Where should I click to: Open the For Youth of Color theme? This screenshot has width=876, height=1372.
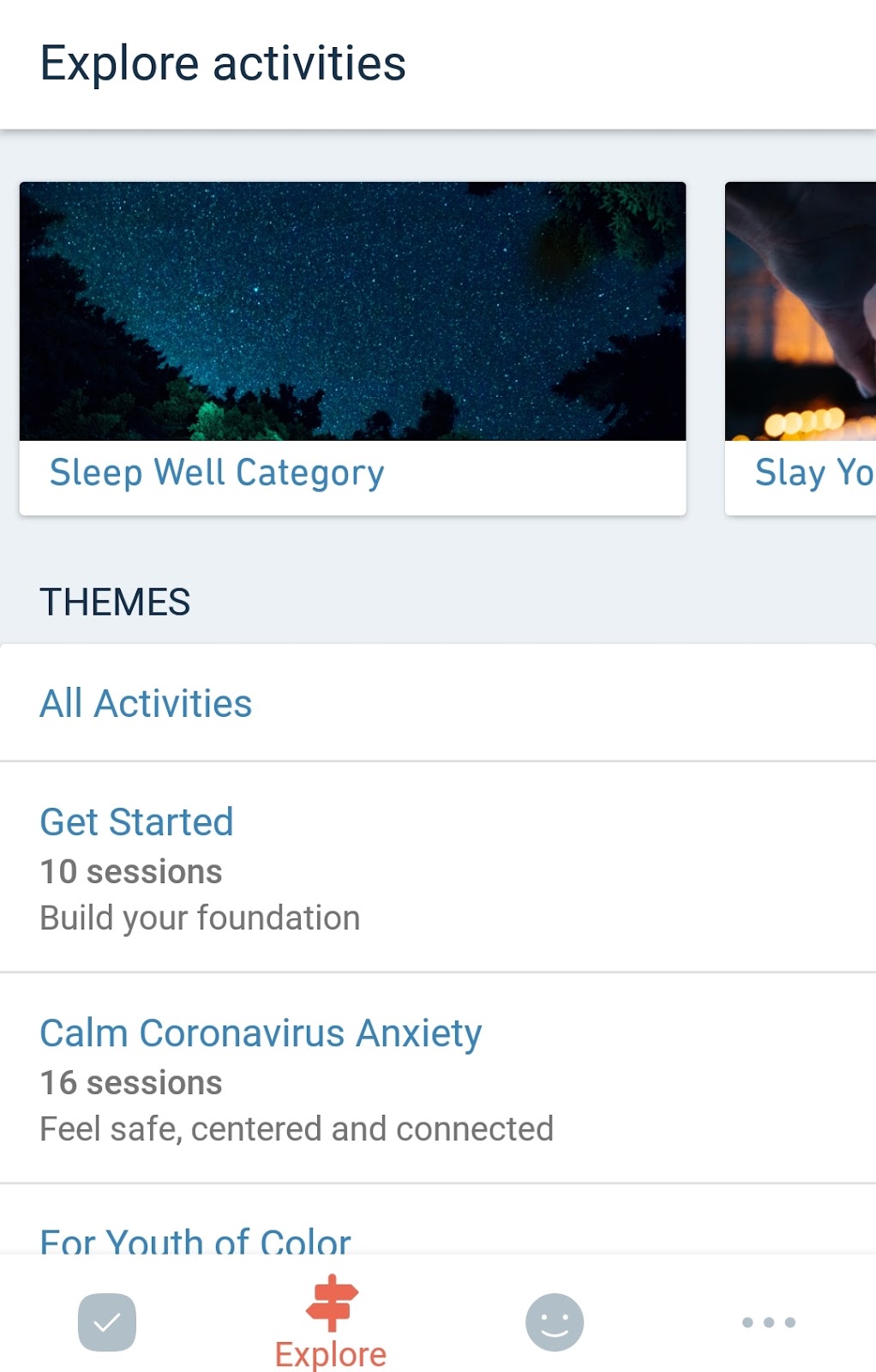pyautogui.click(x=195, y=1241)
